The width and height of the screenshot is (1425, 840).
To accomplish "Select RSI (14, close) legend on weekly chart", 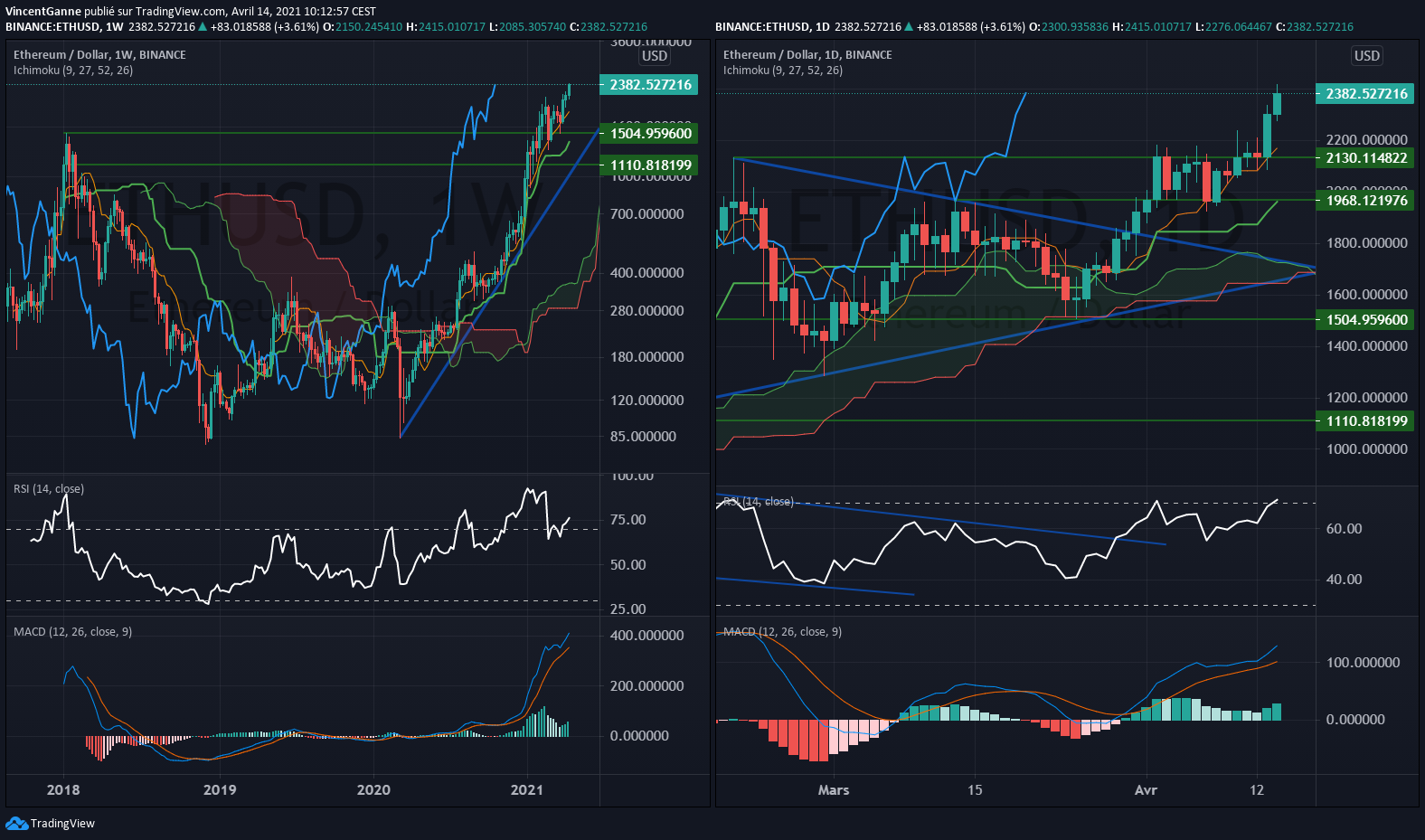I will (x=49, y=489).
